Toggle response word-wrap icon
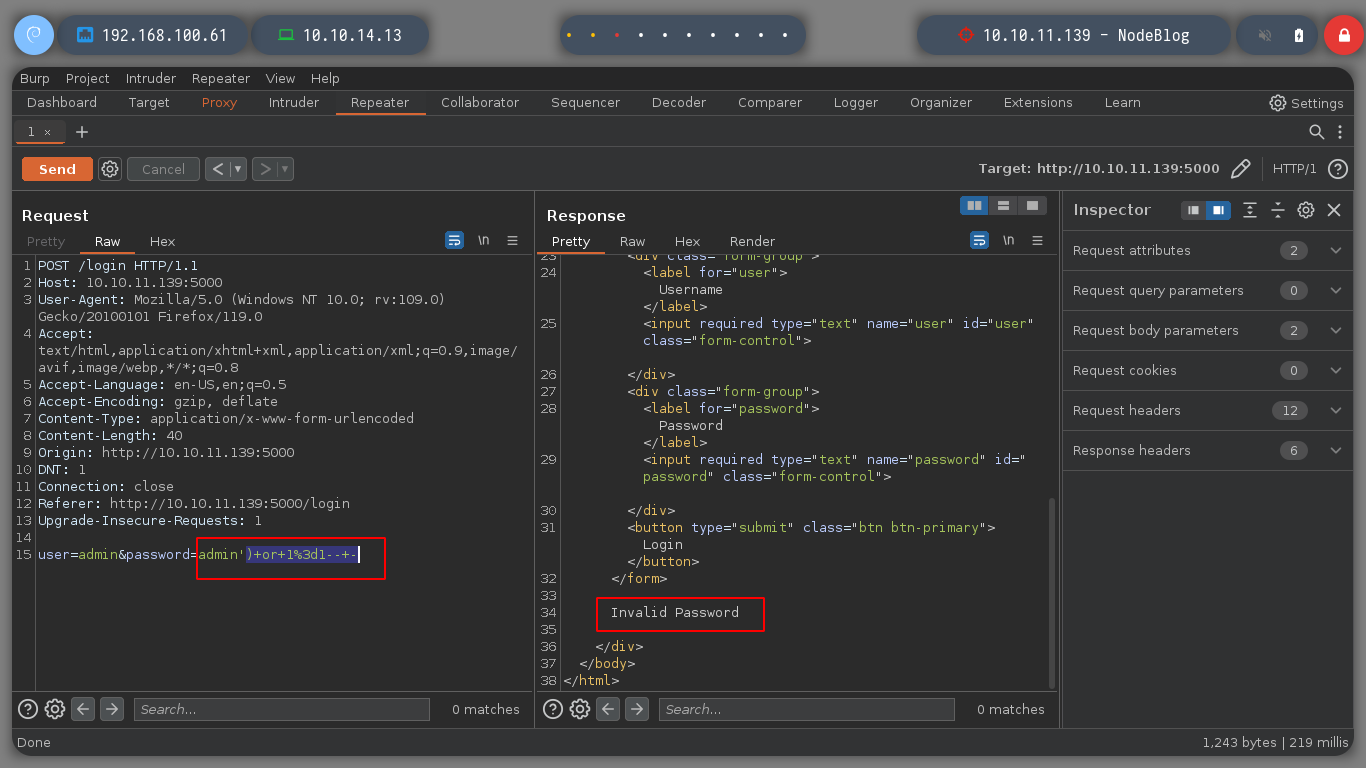Viewport: 1366px width, 768px height. [x=979, y=240]
